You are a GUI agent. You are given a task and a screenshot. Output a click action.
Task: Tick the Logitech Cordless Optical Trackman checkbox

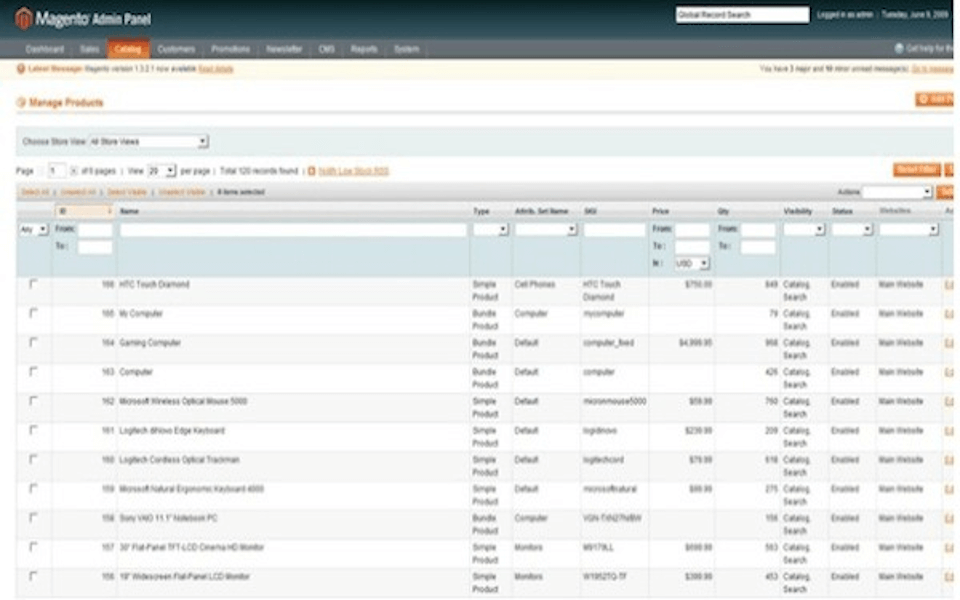[33, 460]
